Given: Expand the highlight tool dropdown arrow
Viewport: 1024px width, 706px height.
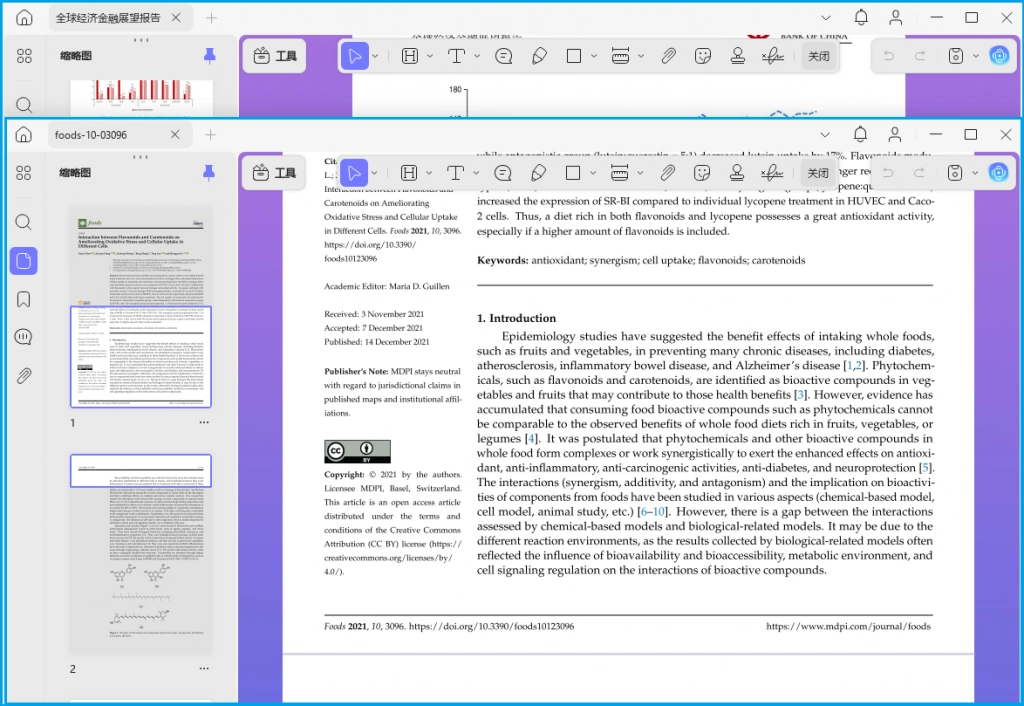Looking at the screenshot, I should click(x=429, y=173).
